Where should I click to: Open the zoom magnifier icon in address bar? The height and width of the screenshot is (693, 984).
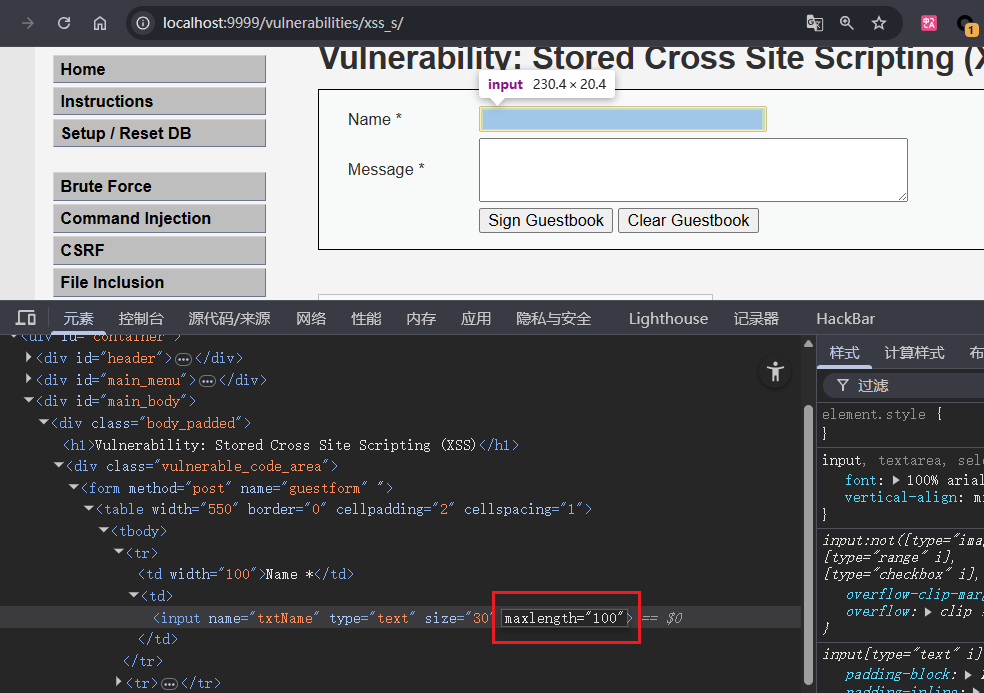click(x=847, y=23)
